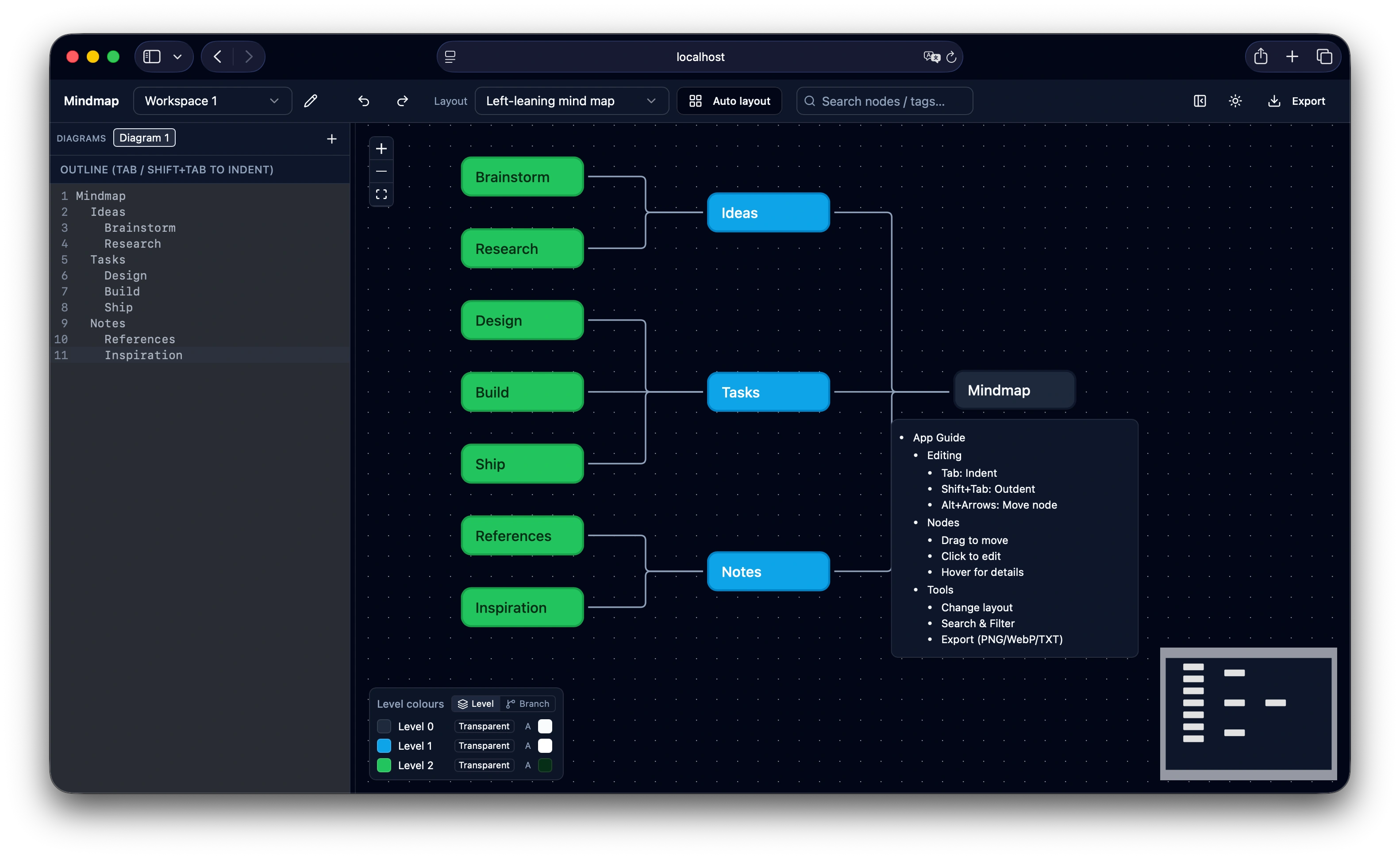Click the page settings icon in address bar

click(x=450, y=56)
